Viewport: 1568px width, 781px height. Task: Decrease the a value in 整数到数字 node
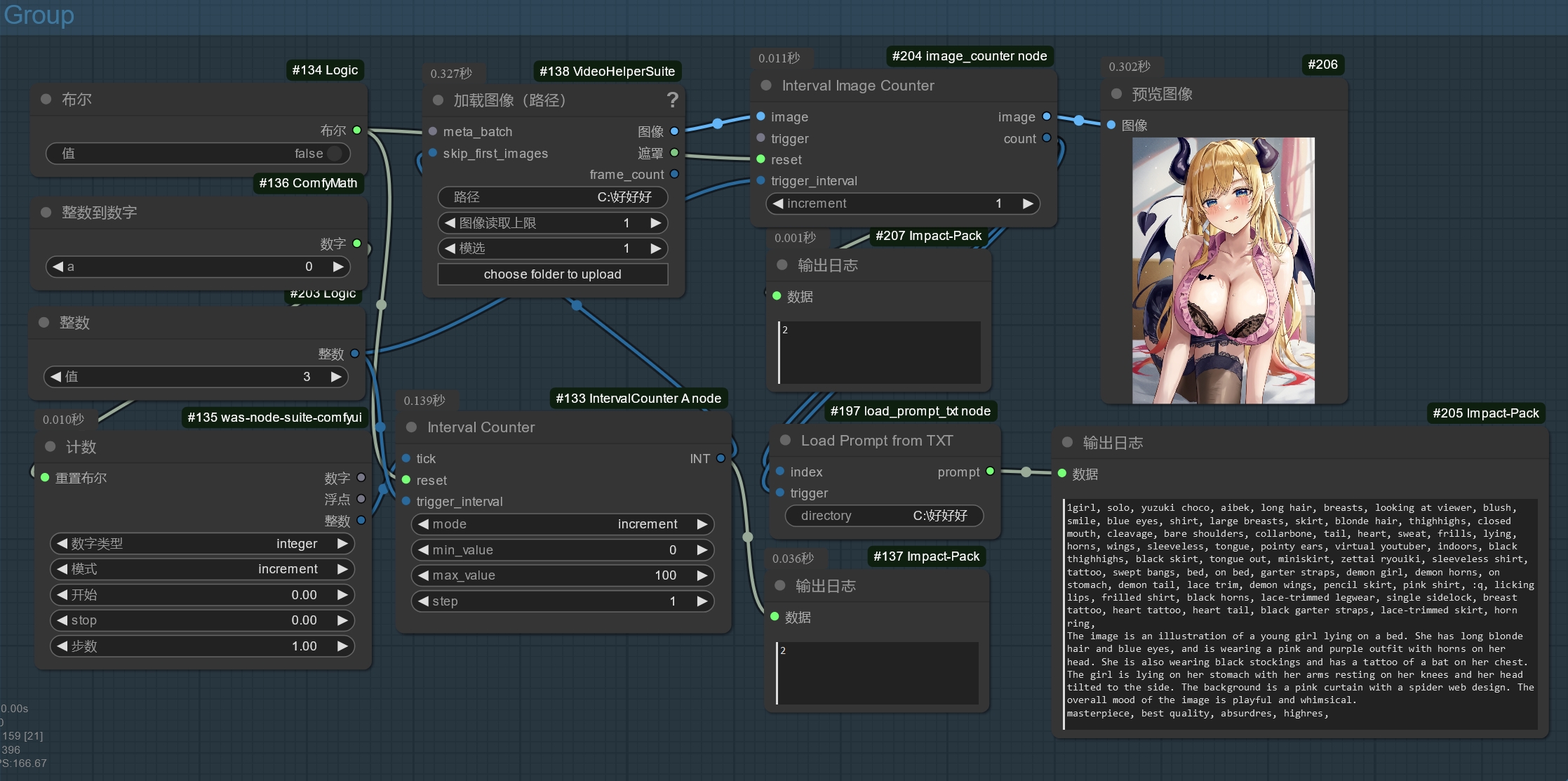click(58, 267)
